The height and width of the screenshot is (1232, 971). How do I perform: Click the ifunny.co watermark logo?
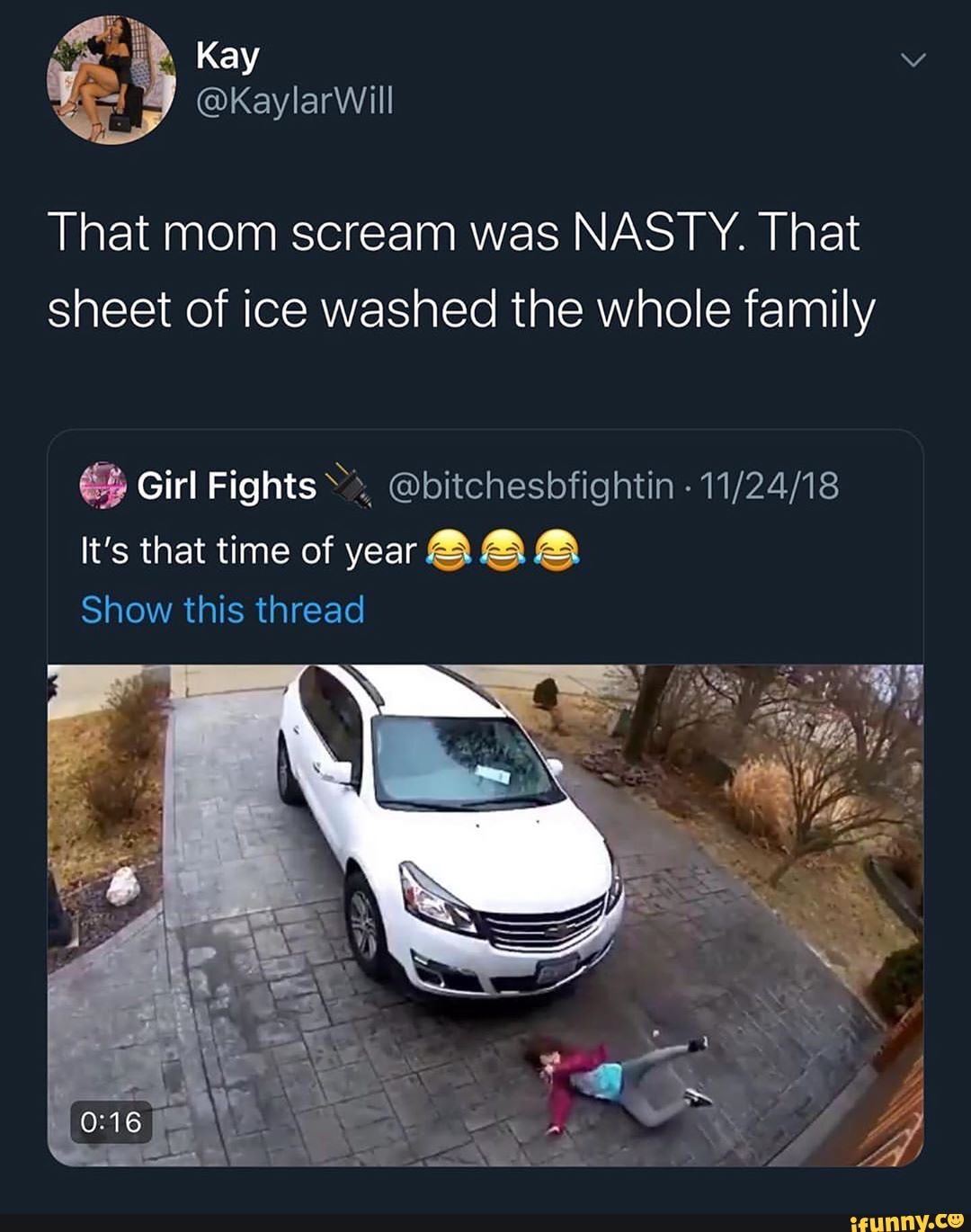905,1220
